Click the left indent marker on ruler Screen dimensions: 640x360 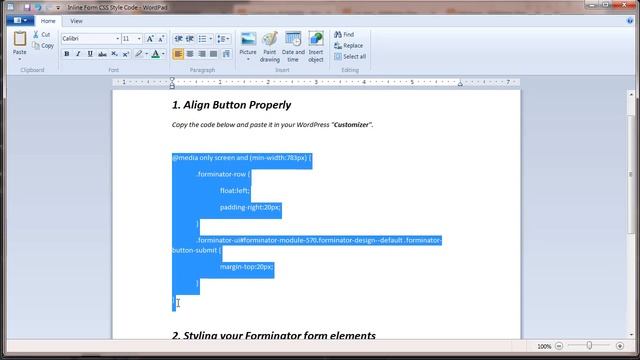(172, 83)
